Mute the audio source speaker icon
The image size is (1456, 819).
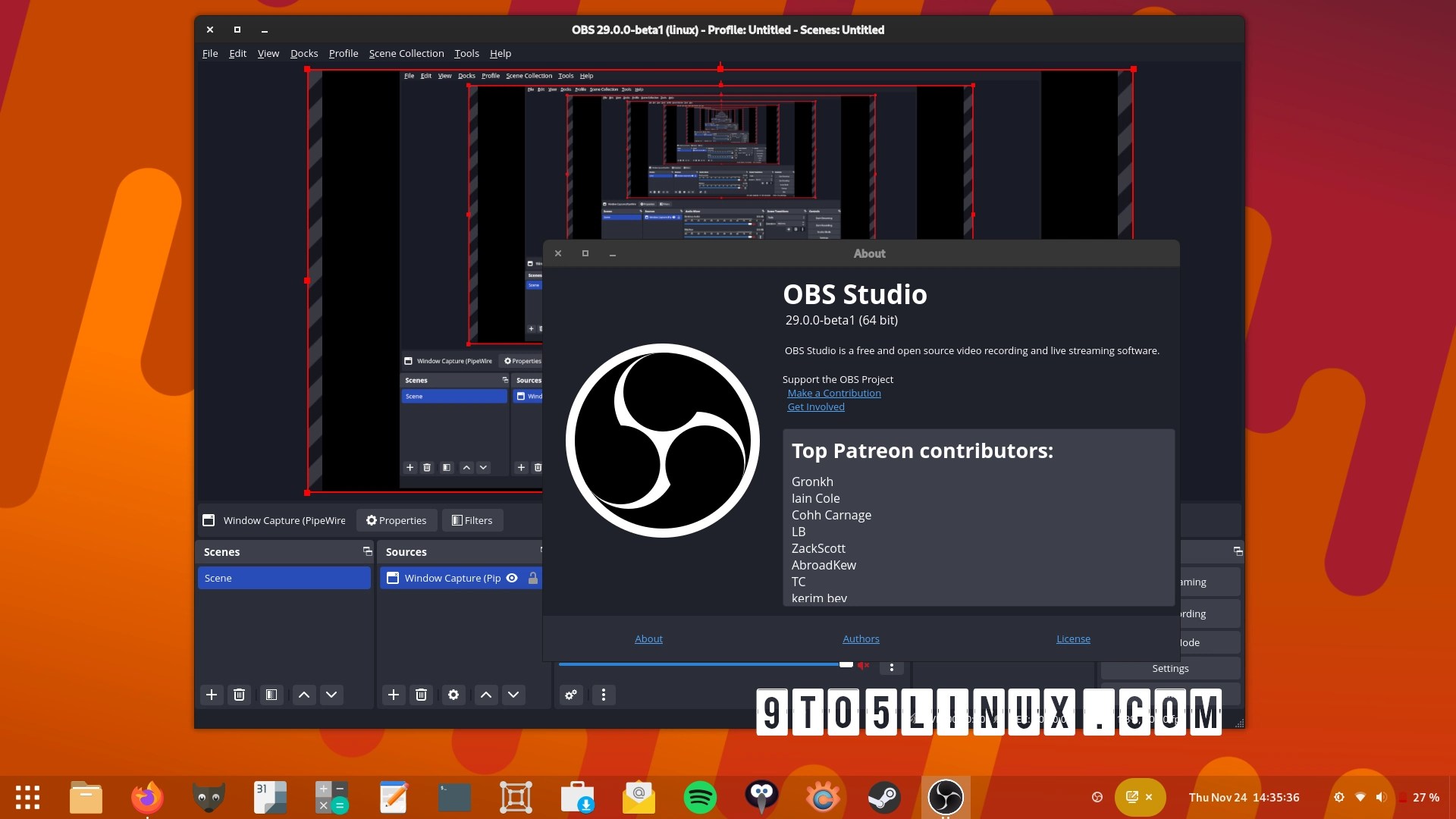pyautogui.click(x=864, y=664)
